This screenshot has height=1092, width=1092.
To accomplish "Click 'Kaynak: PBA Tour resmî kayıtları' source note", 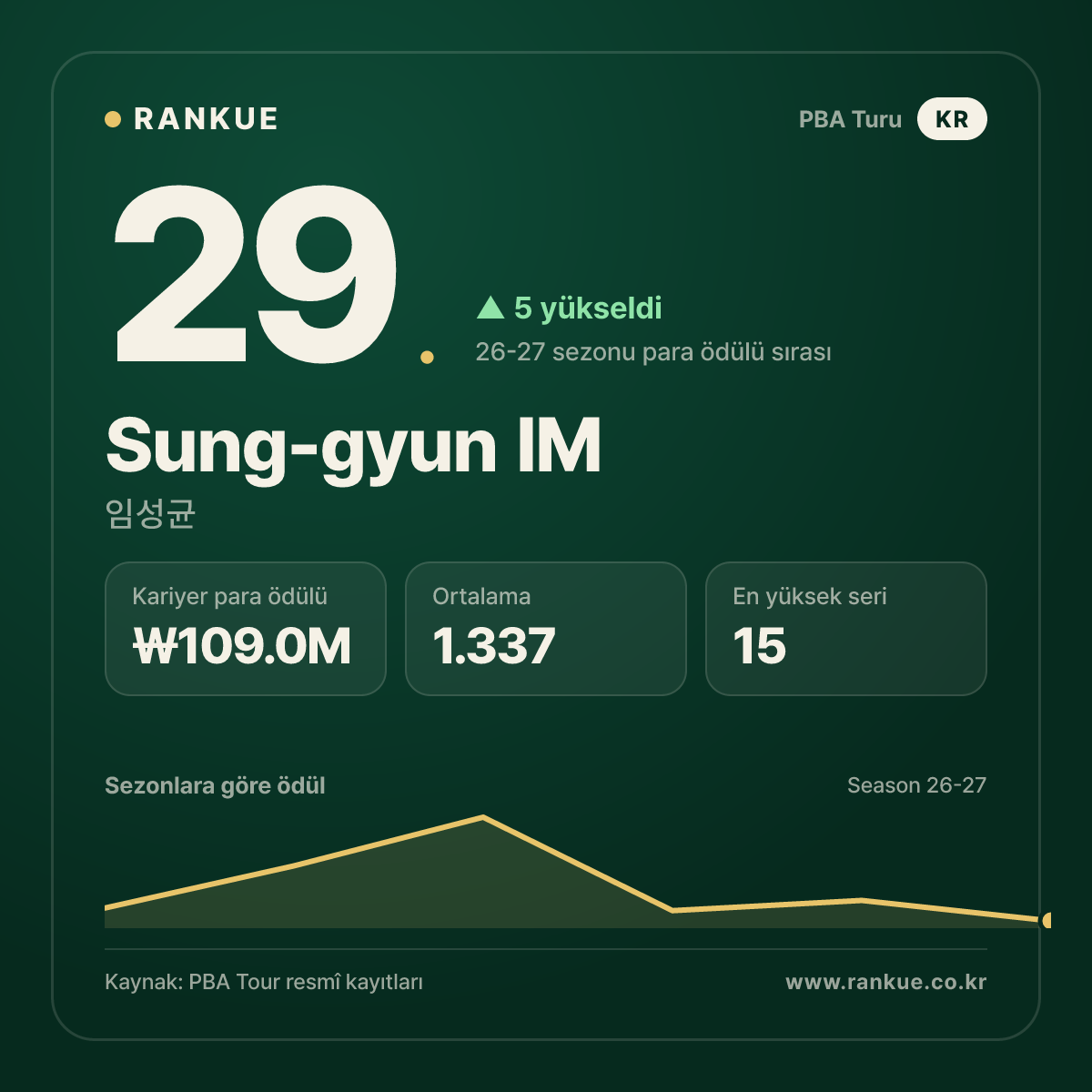I will point(264,983).
